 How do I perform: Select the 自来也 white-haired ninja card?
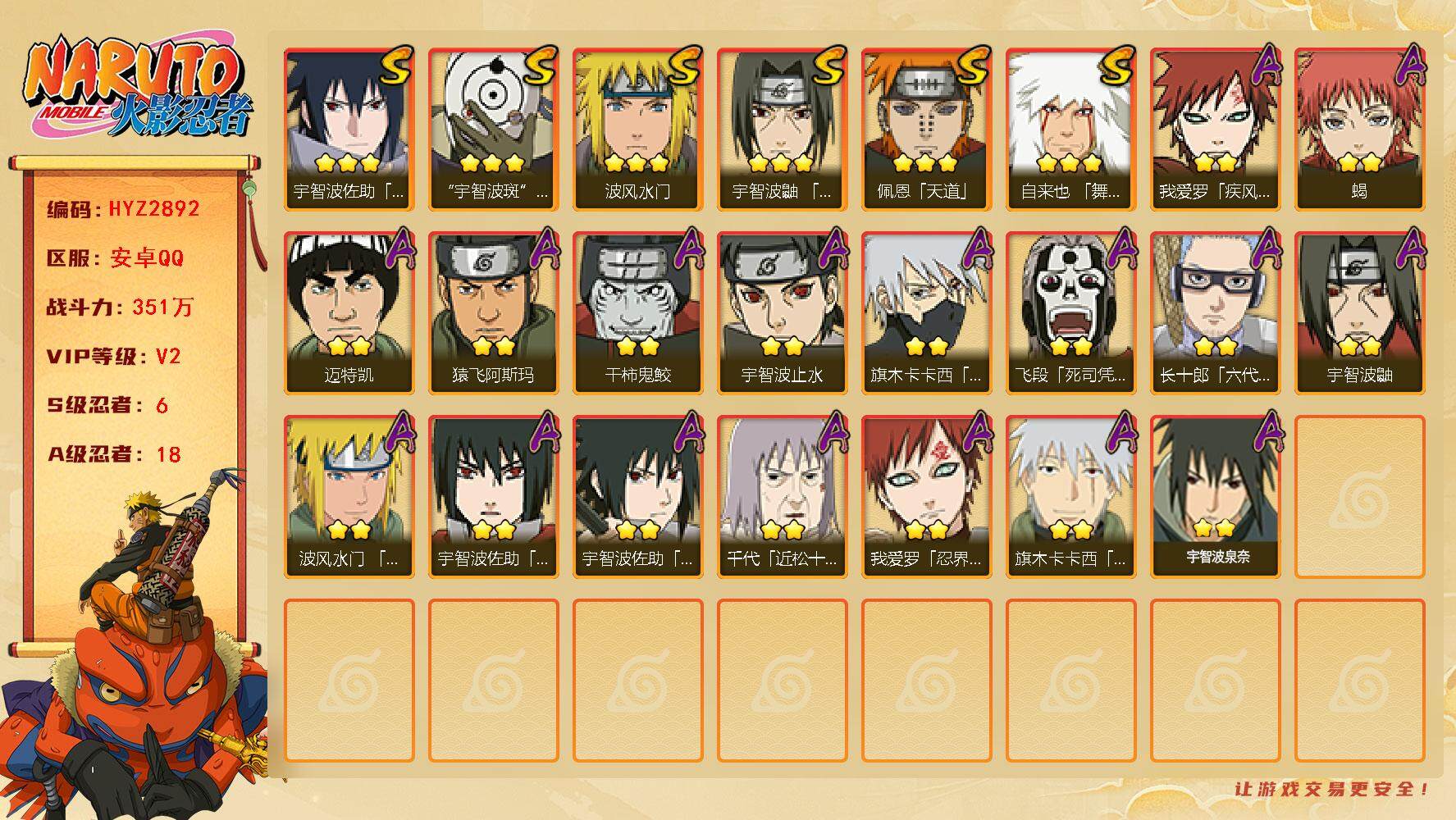tap(1070, 130)
